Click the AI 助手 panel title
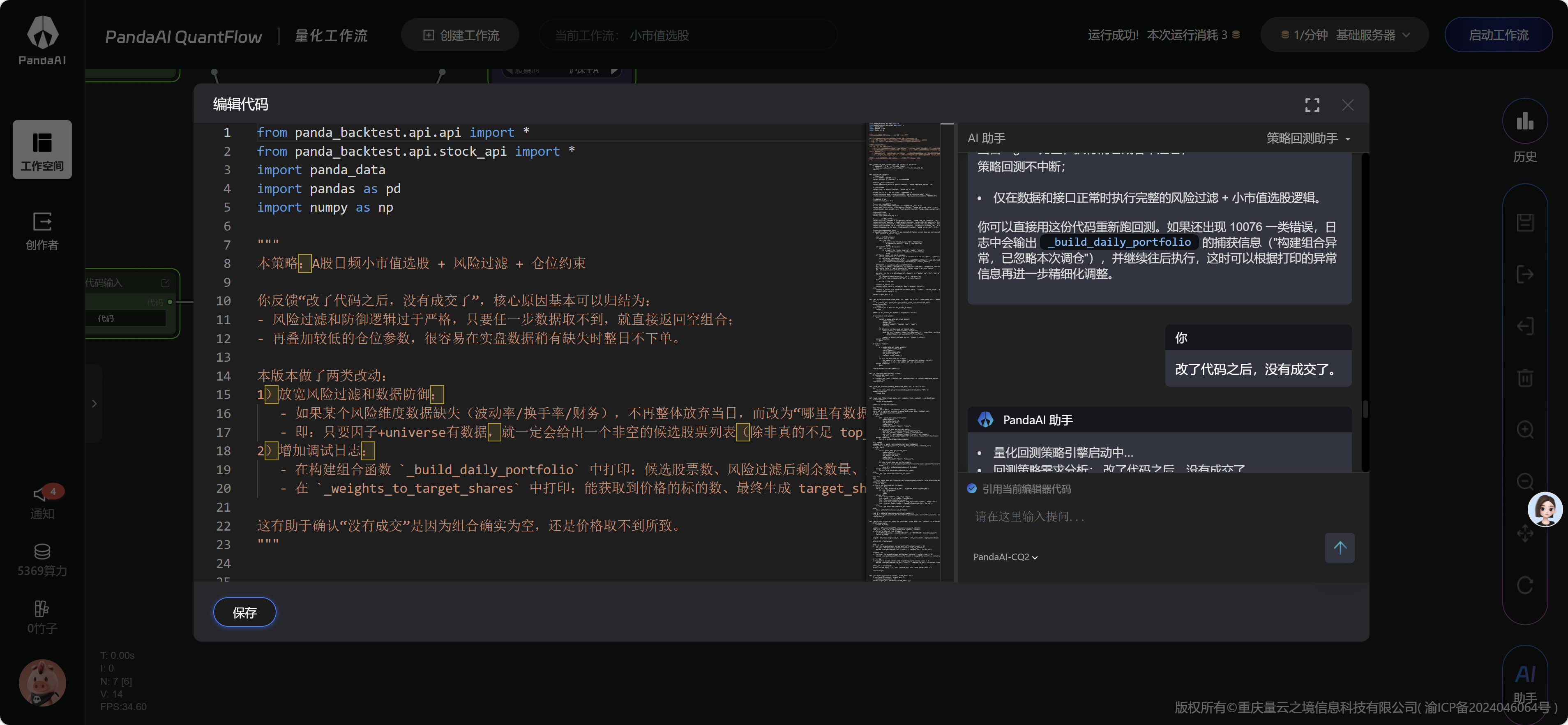Image resolution: width=1568 pixels, height=725 pixels. pyautogui.click(x=986, y=138)
